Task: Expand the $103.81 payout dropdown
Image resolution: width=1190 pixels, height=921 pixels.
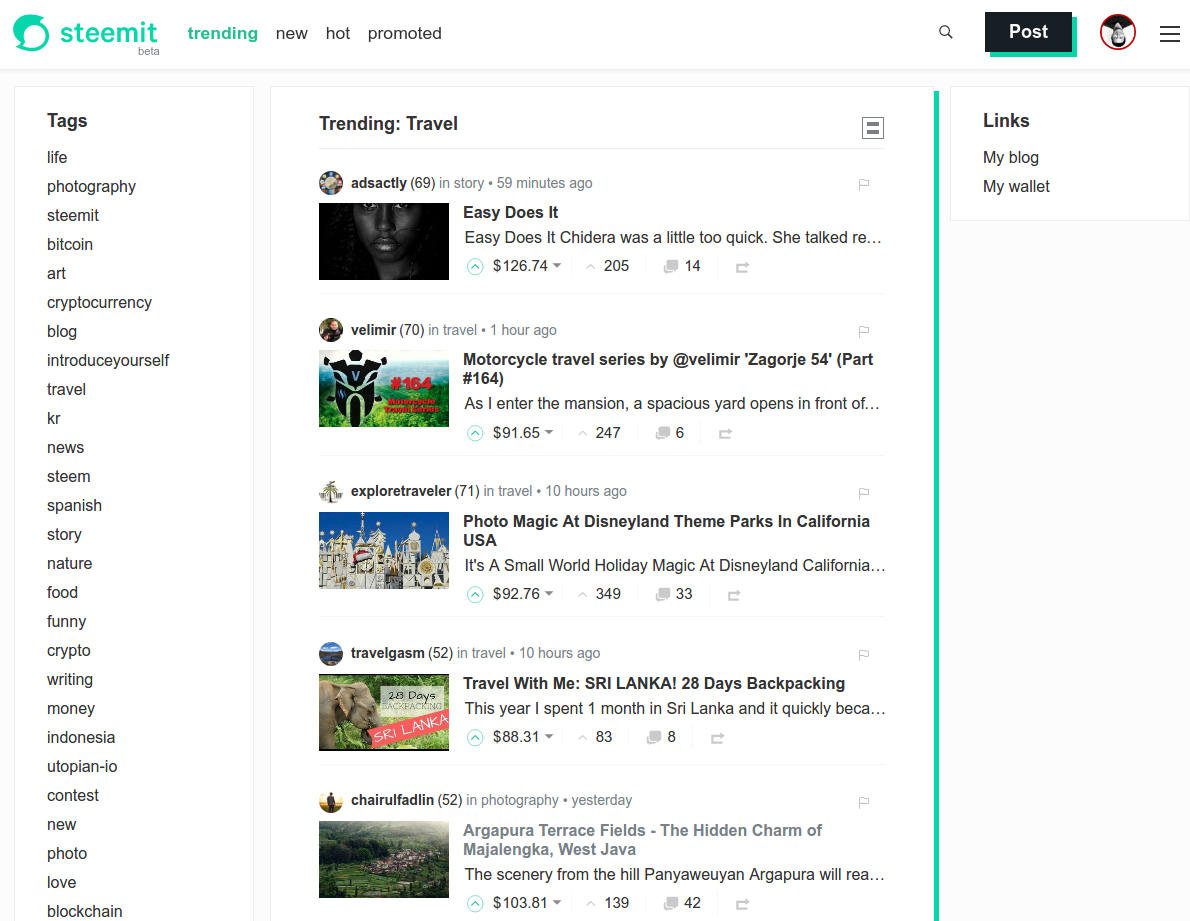Action: click(x=557, y=903)
